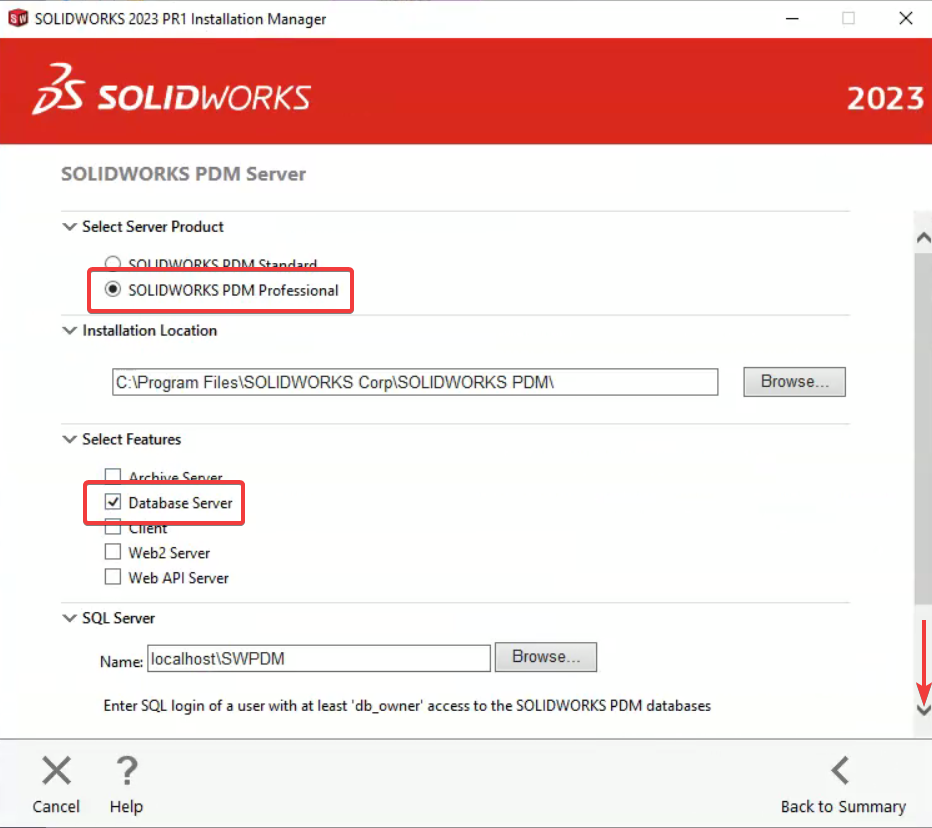This screenshot has width=932, height=828.
Task: Click the 'Enter SQL login of a user' instruction text
Action: [x=407, y=706]
